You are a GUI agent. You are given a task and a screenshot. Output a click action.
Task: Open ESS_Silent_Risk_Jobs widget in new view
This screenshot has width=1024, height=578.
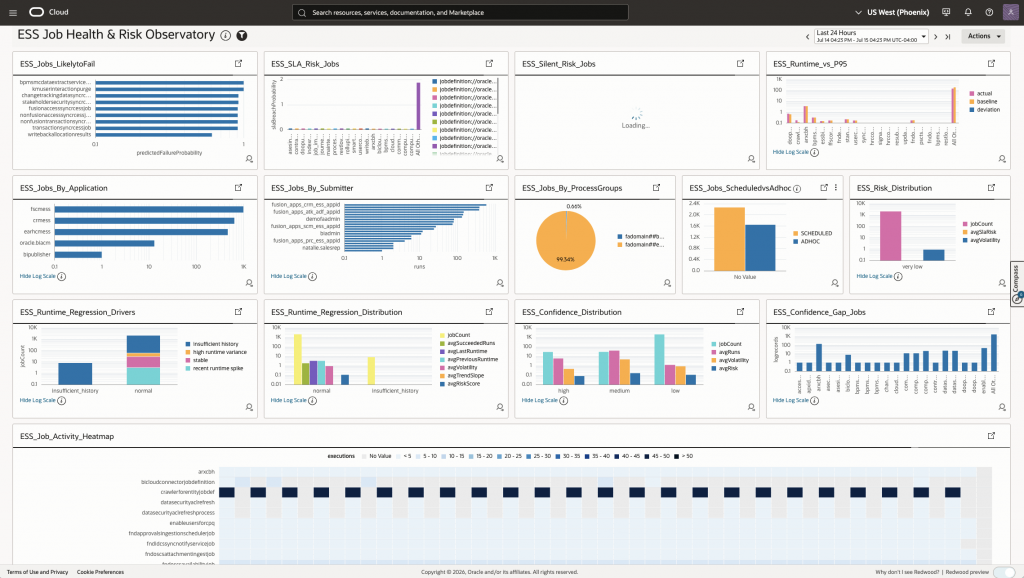(741, 63)
